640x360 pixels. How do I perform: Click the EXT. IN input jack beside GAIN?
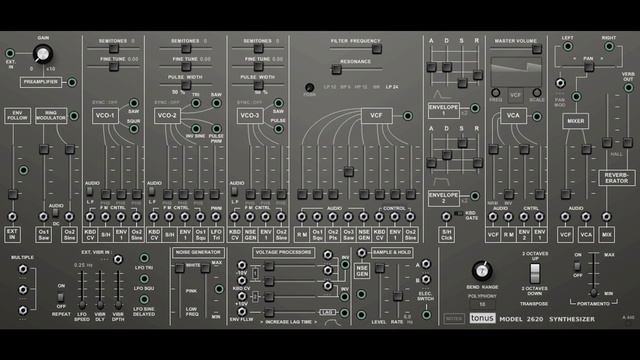[10, 53]
